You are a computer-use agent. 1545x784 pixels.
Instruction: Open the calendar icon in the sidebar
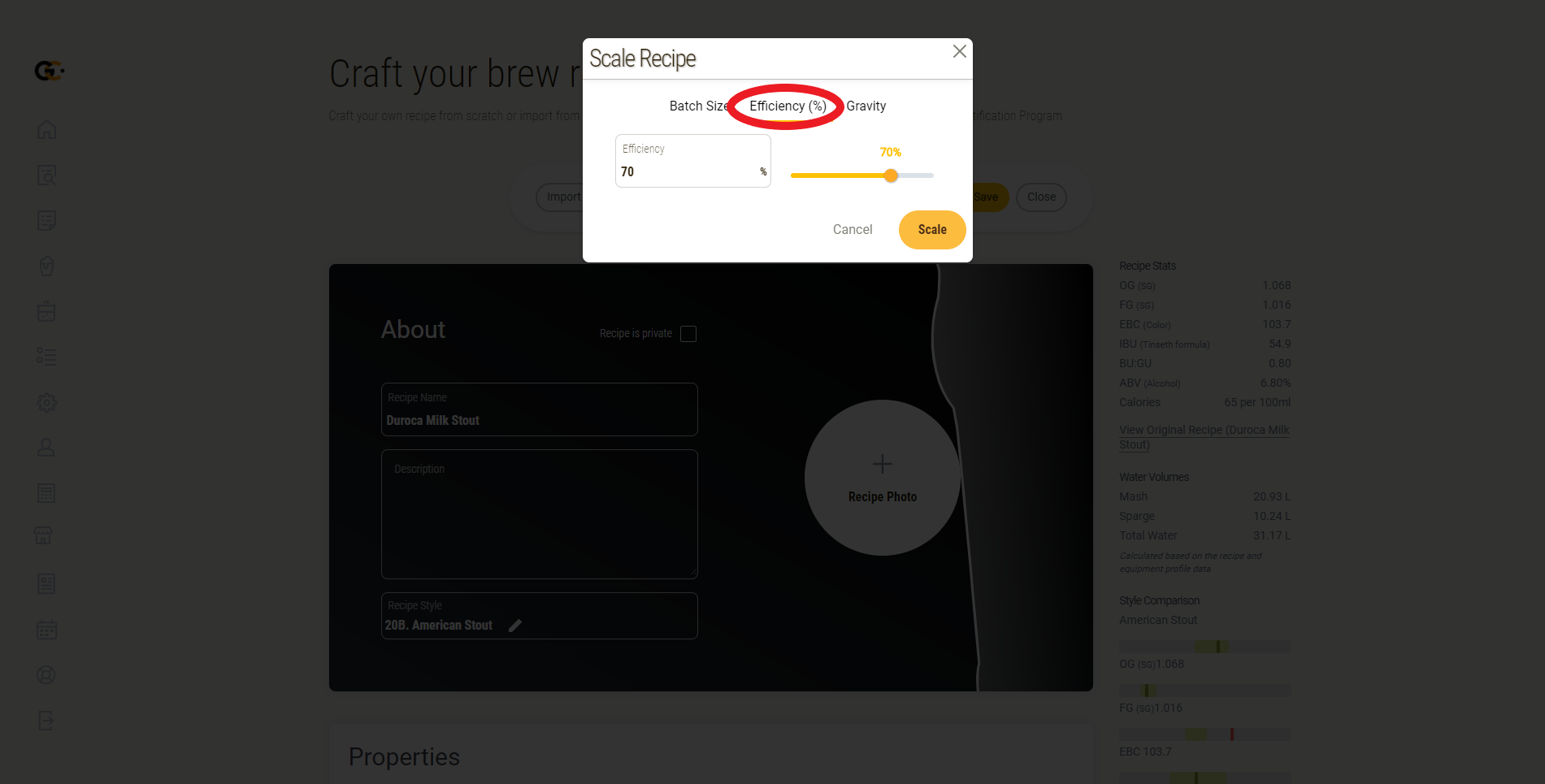47,630
